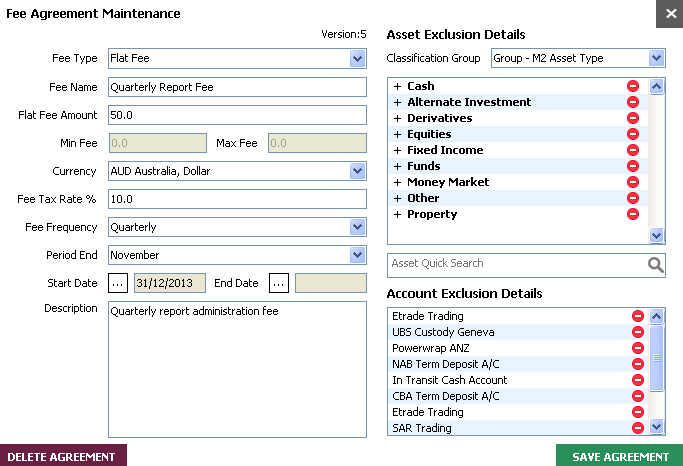Image resolution: width=683 pixels, height=466 pixels.
Task: Remove UBS Custody Geneva account exclusion
Action: [x=637, y=332]
